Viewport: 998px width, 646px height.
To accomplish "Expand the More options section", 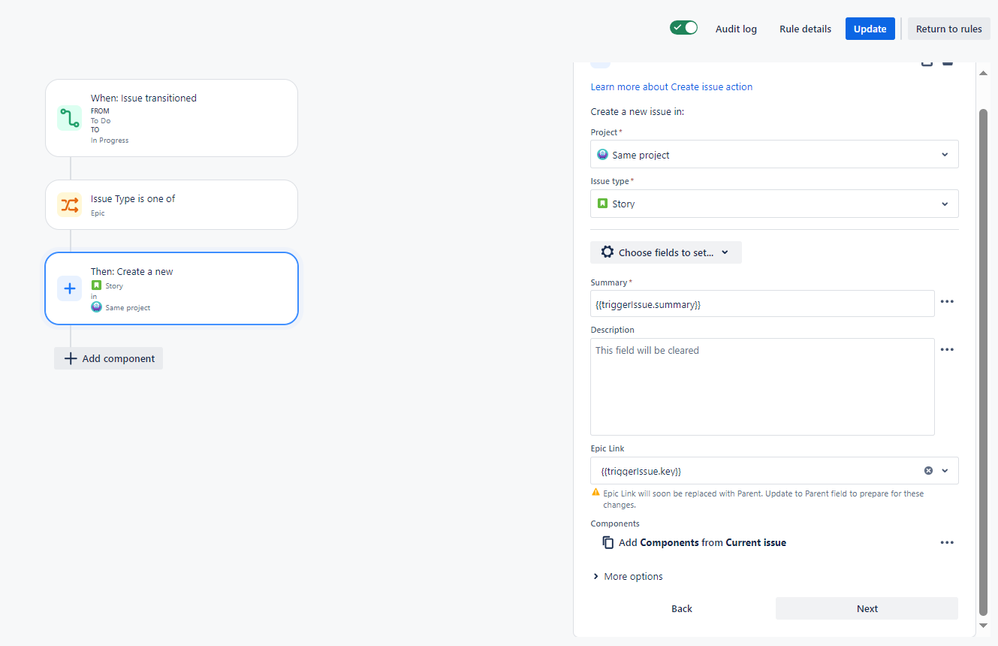I will click(628, 577).
